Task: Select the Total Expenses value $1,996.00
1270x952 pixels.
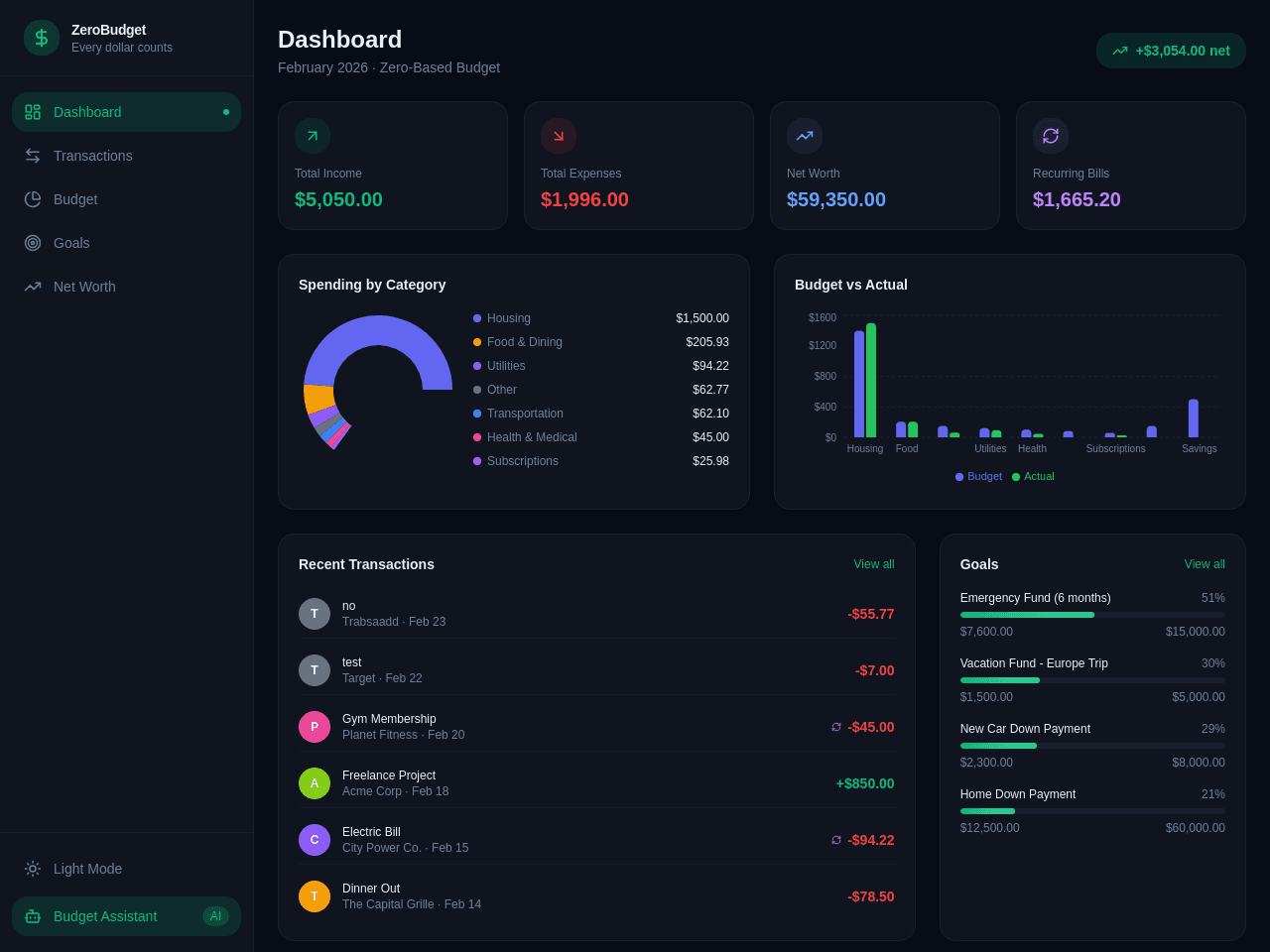Action: (584, 199)
